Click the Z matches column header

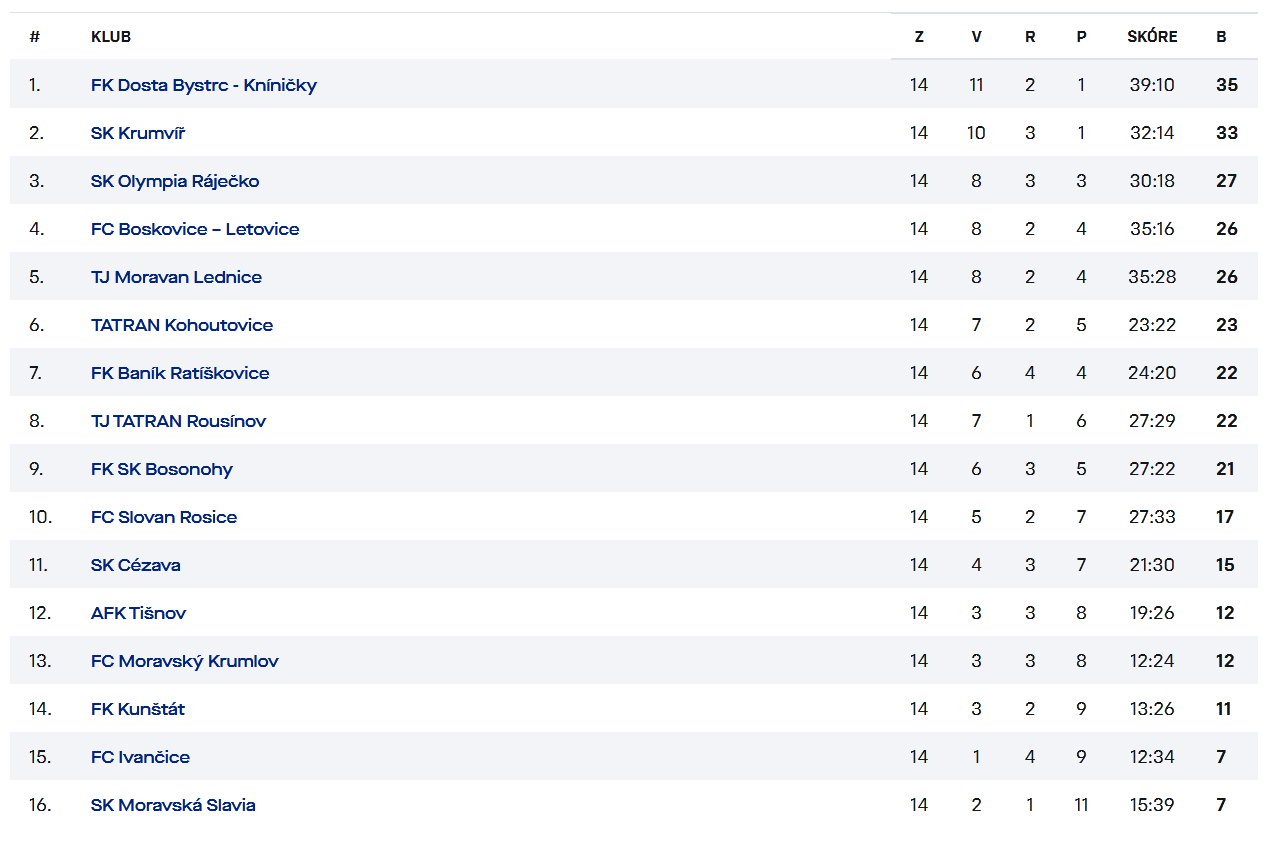pyautogui.click(x=919, y=37)
